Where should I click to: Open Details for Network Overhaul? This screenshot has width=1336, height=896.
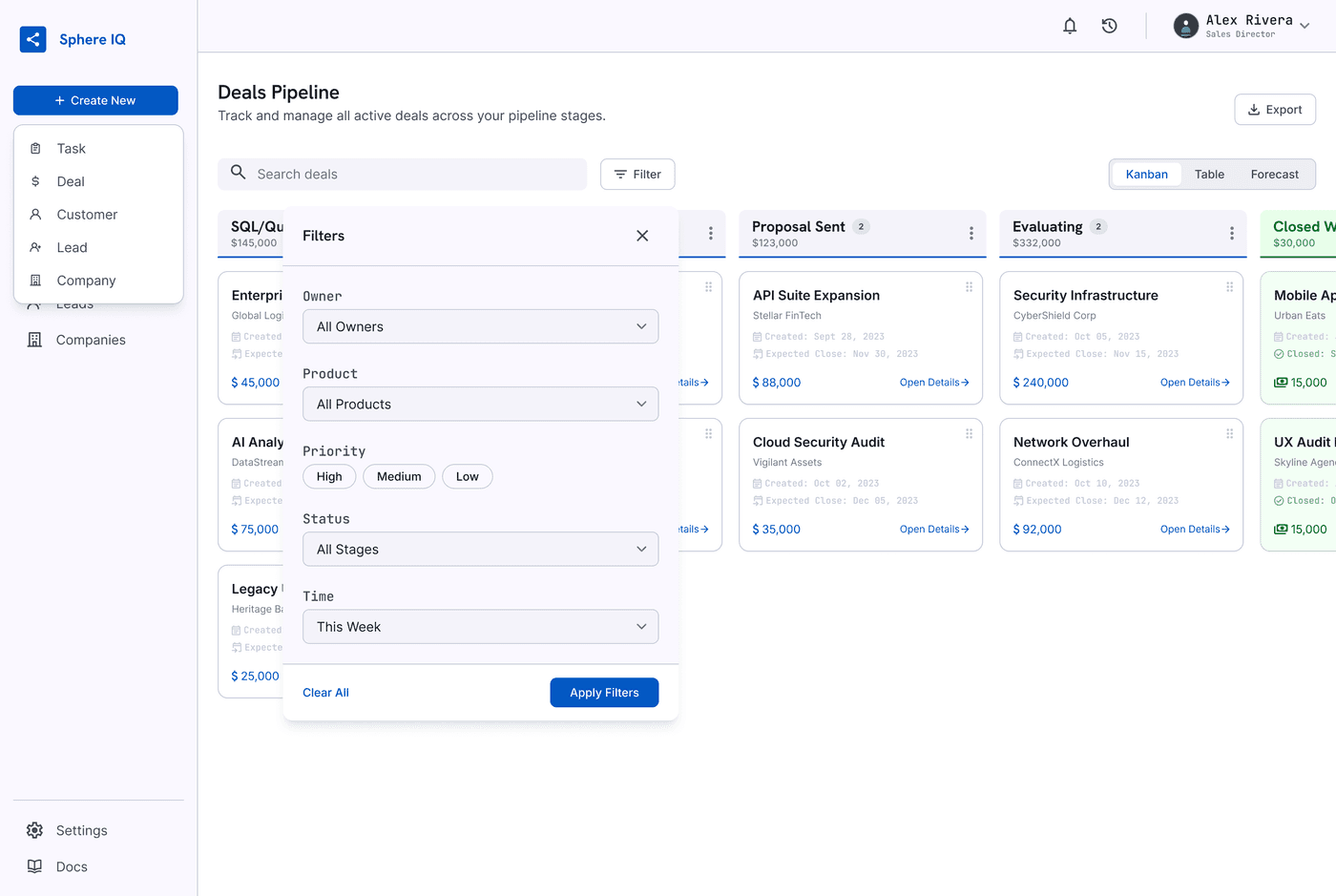(x=1195, y=530)
